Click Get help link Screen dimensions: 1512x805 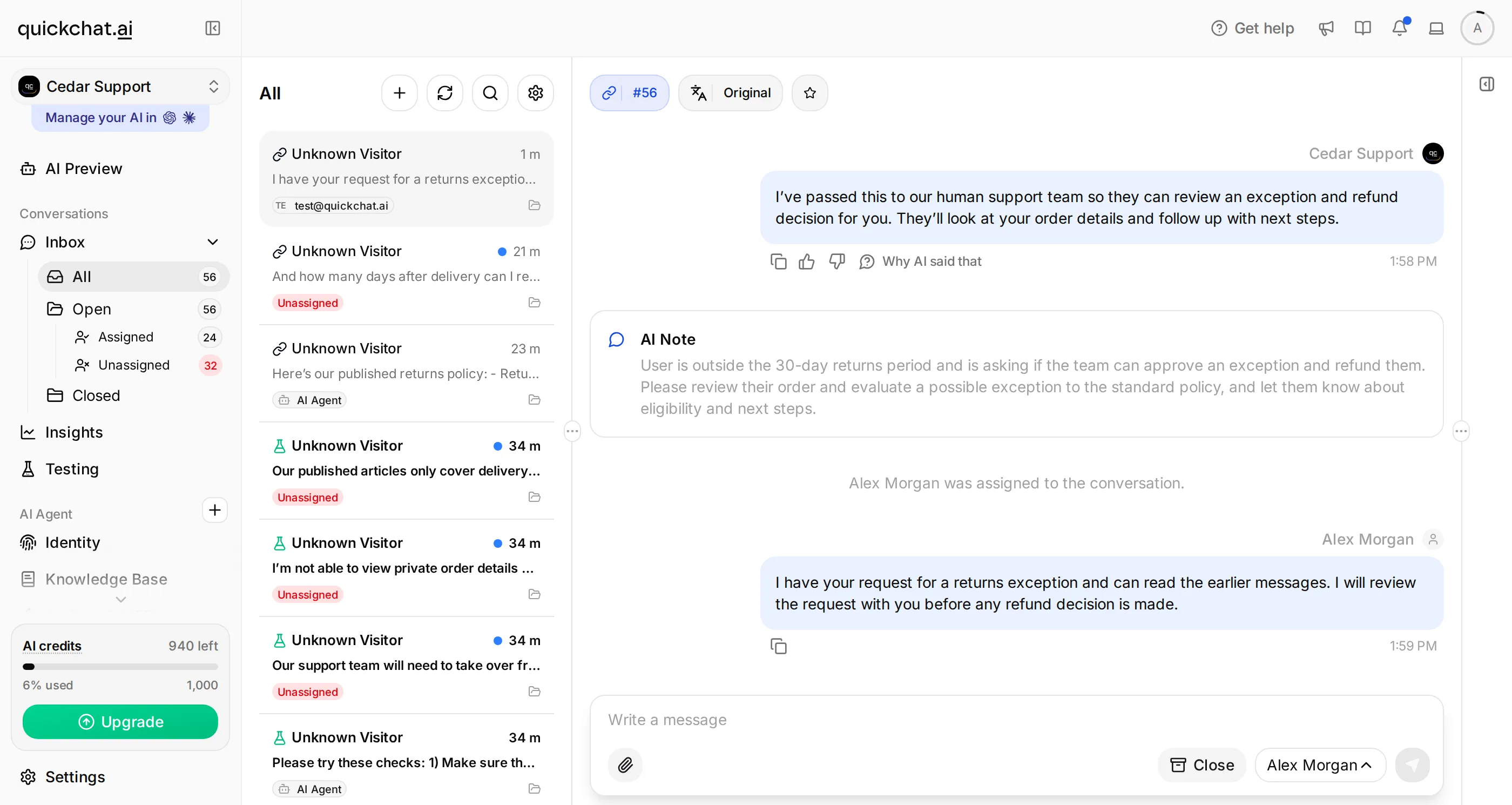coord(1252,28)
